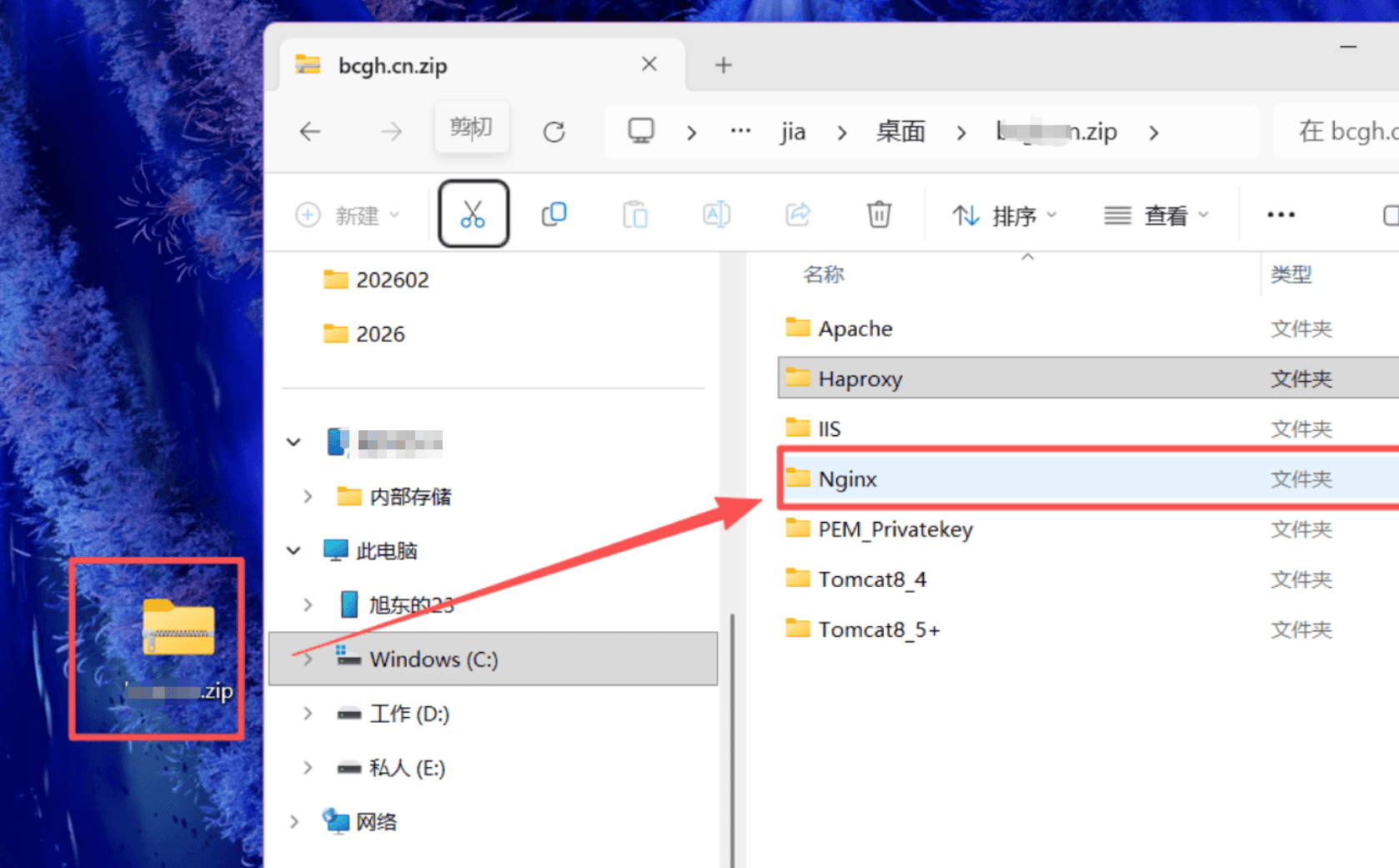Expand the Network tree node

[293, 822]
